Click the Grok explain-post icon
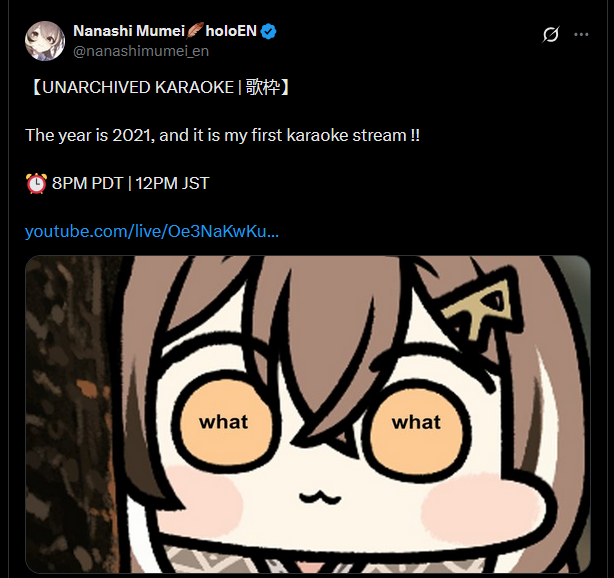 (551, 34)
